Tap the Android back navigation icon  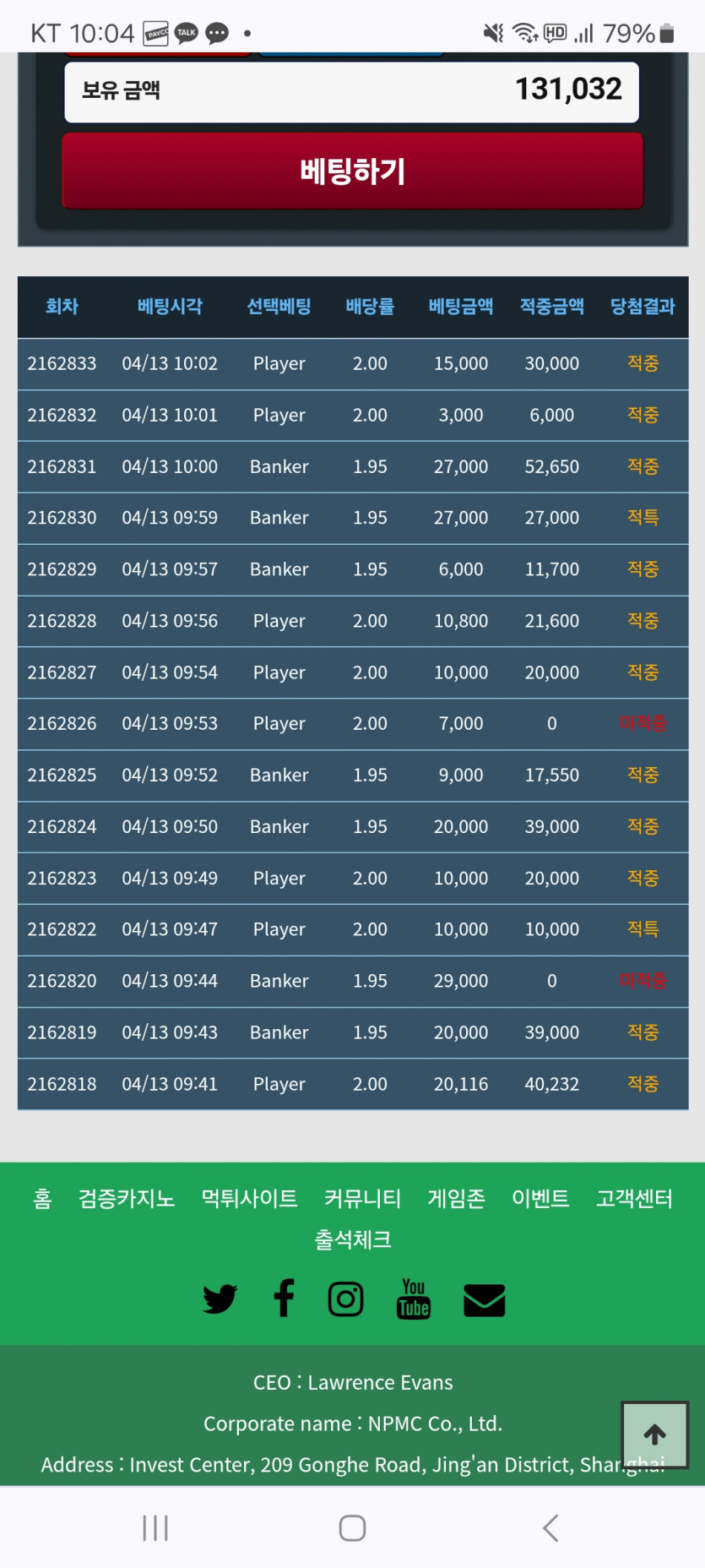tap(550, 1527)
